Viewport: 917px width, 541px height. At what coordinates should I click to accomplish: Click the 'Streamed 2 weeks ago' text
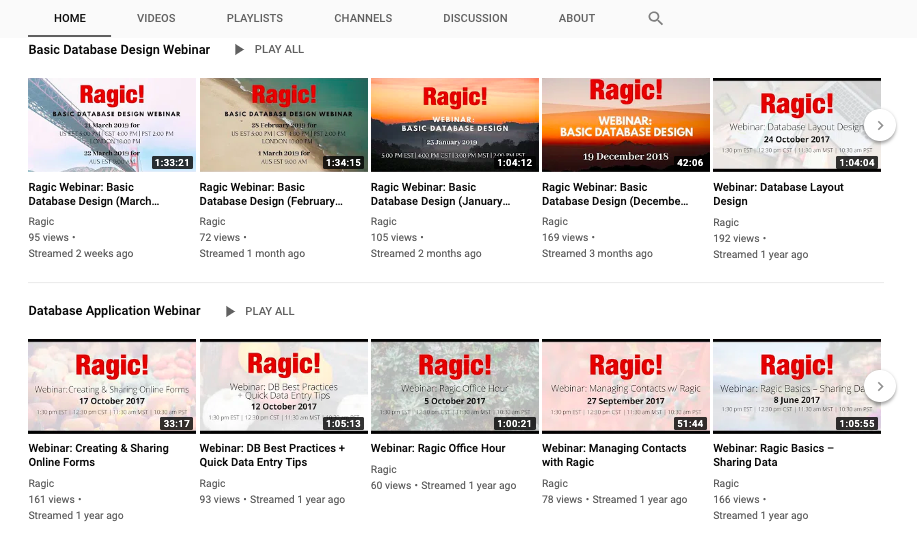click(x=81, y=253)
